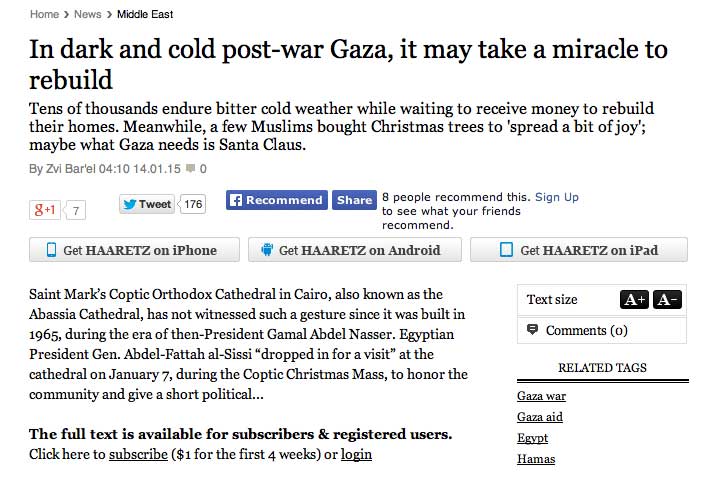Click the Facebook Sign Up link
This screenshot has width=709, height=480.
(x=557, y=197)
